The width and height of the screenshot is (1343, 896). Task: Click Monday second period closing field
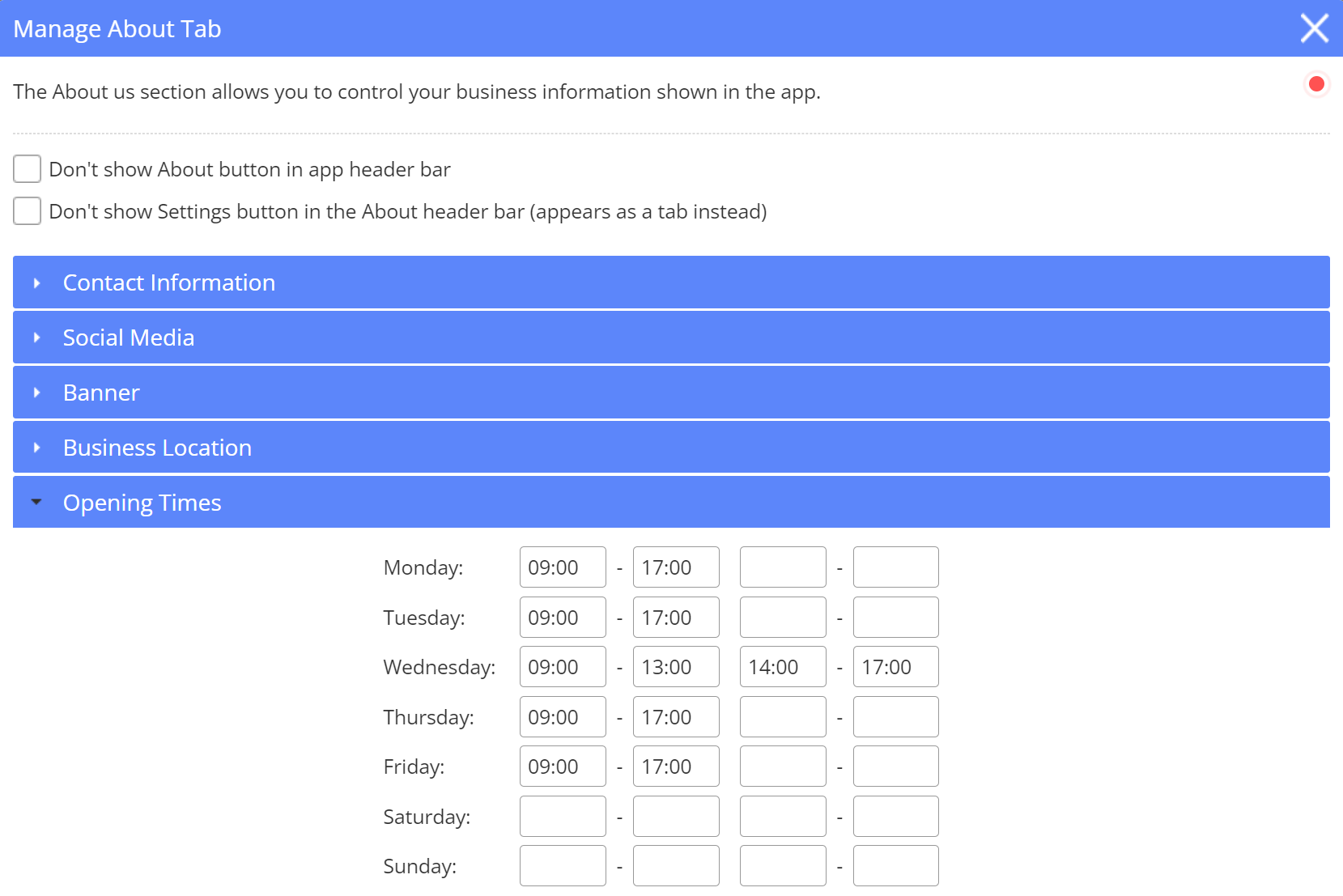click(x=896, y=567)
